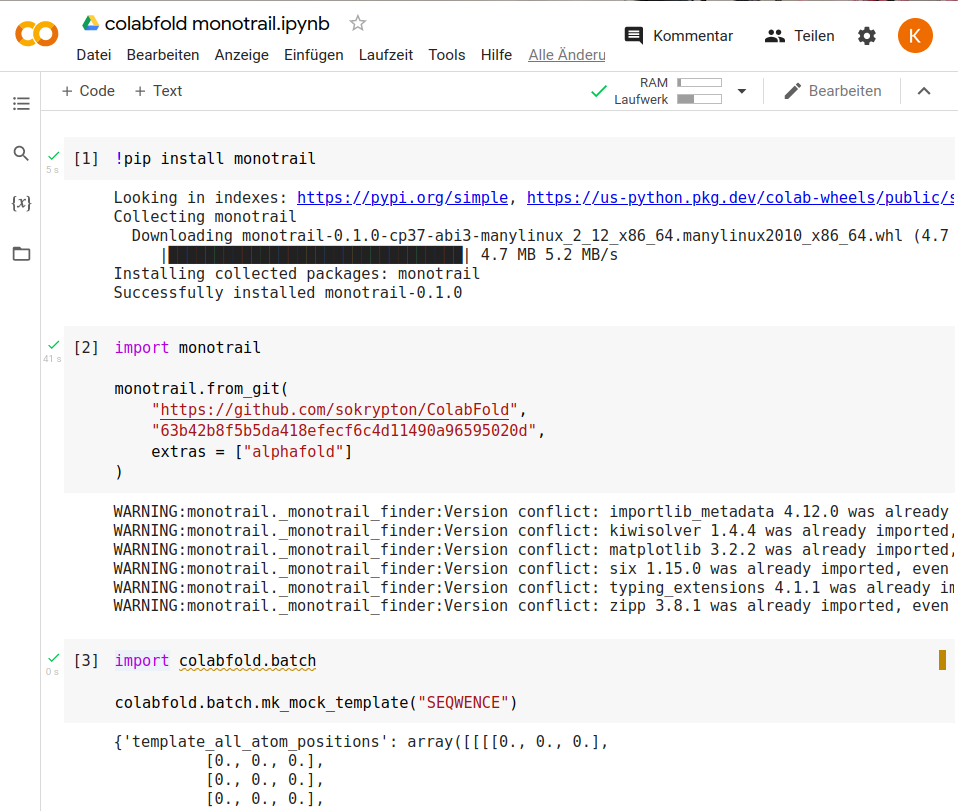
Task: Click the monotrail.from_git( code line
Action: click(x=201, y=389)
